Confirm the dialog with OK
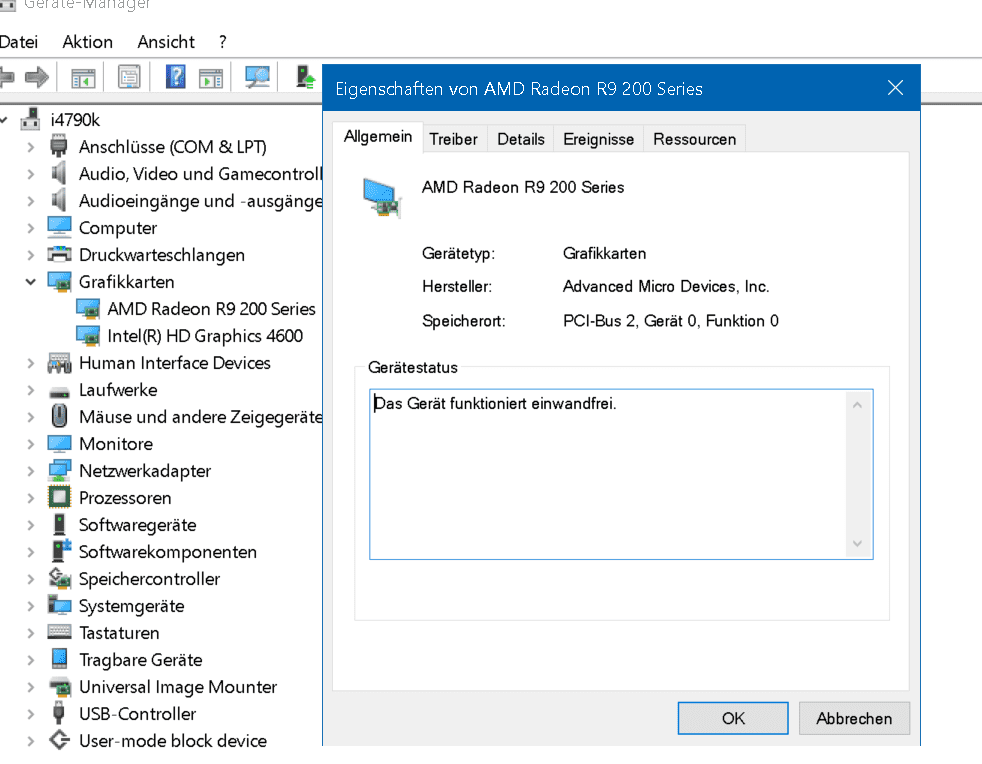The image size is (982, 764). (733, 718)
